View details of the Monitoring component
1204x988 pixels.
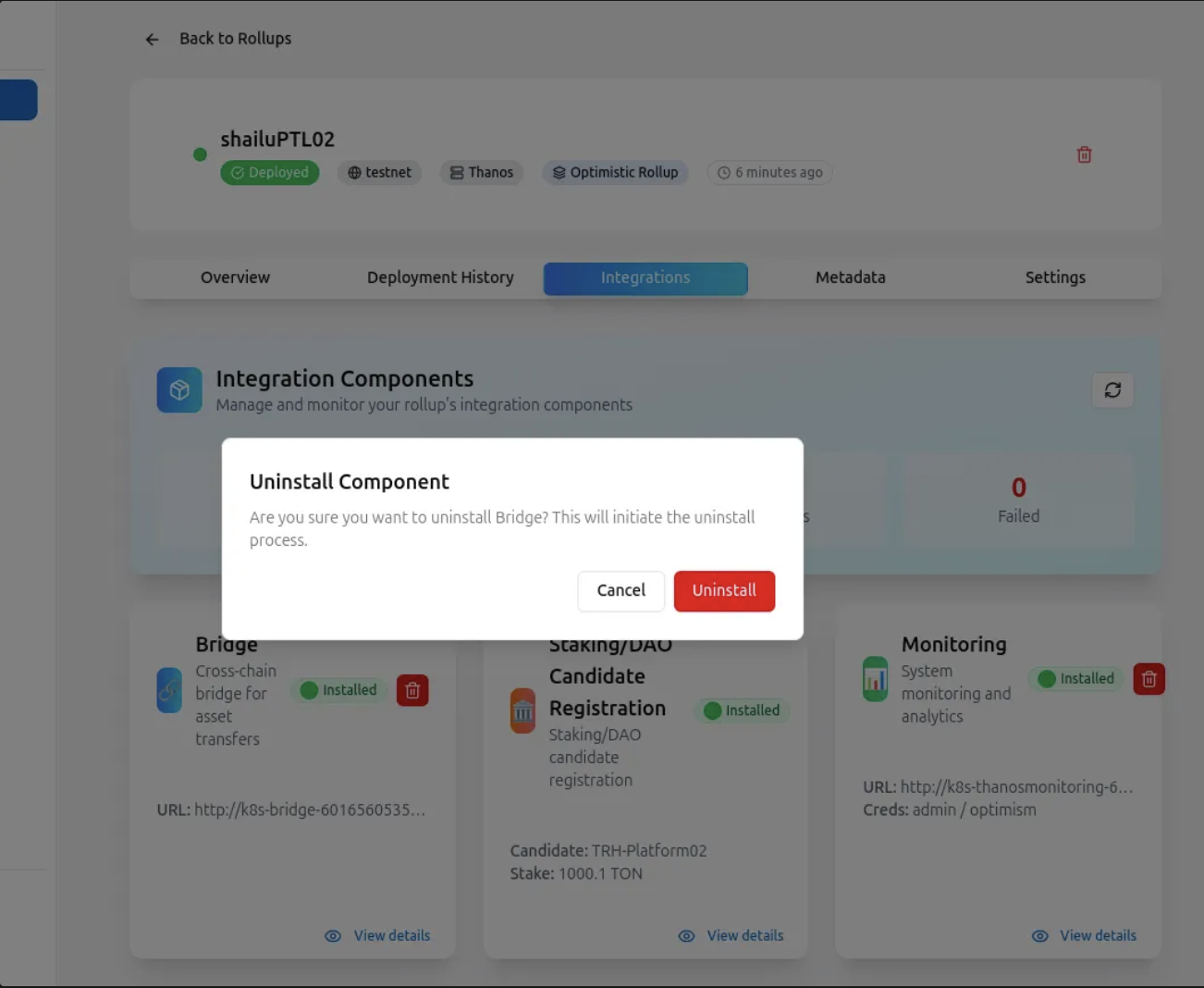point(1084,935)
